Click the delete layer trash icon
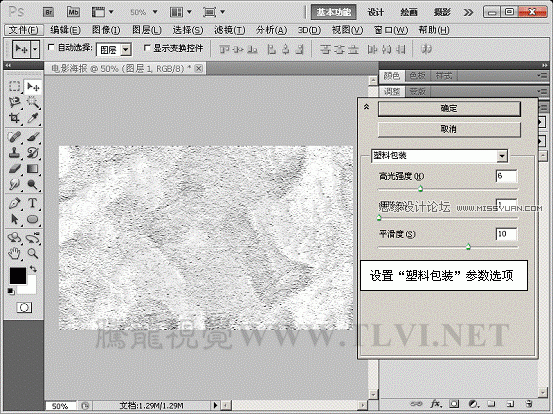553x414 pixels. click(528, 403)
